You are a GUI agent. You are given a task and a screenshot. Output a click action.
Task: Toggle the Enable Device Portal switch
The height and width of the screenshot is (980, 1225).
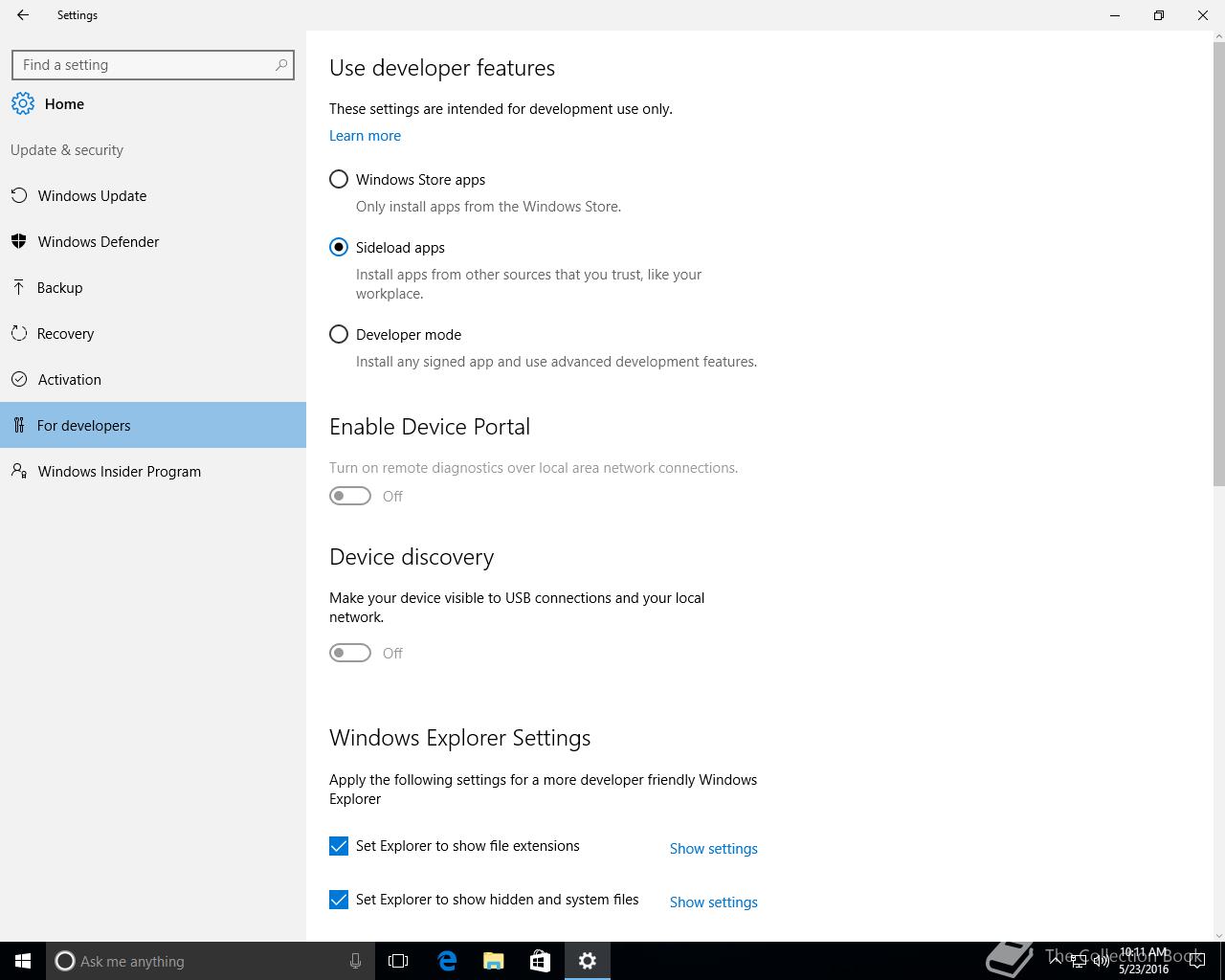tap(350, 496)
